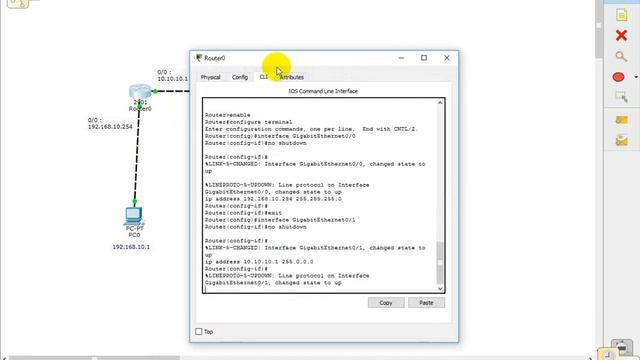Click the Paste button below the CLI

pyautogui.click(x=426, y=303)
